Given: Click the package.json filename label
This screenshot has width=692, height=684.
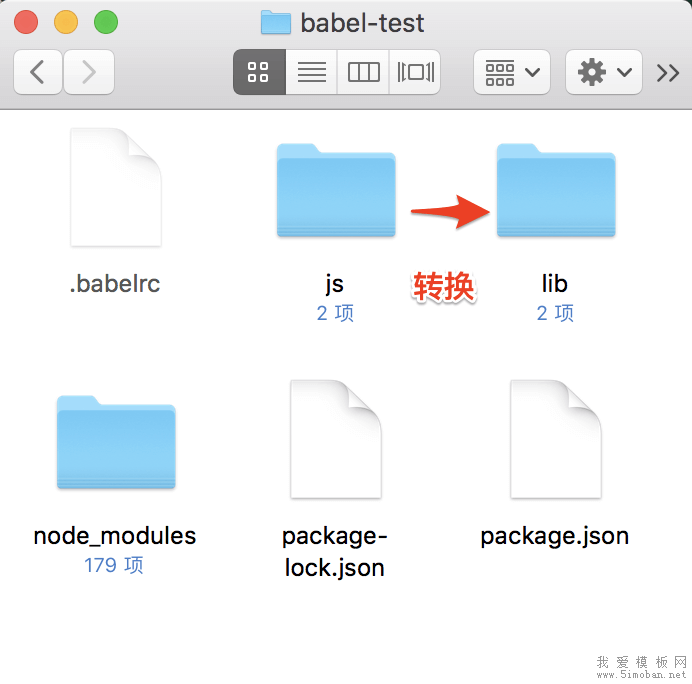Looking at the screenshot, I should click(555, 536).
